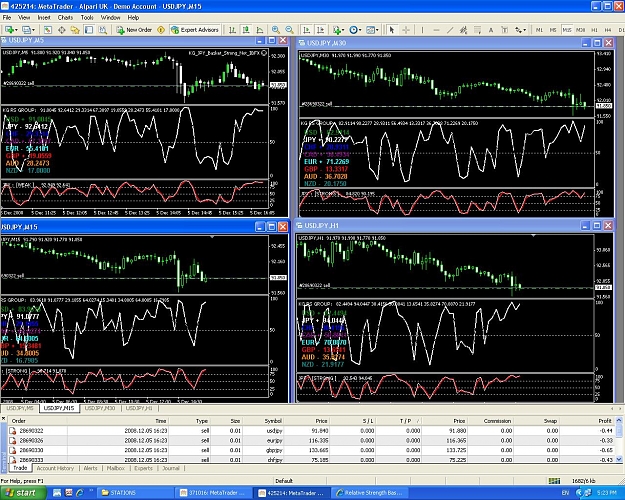The image size is (625, 500).
Task: Open the New Chart toolbar icon
Action: pyautogui.click(x=9, y=30)
